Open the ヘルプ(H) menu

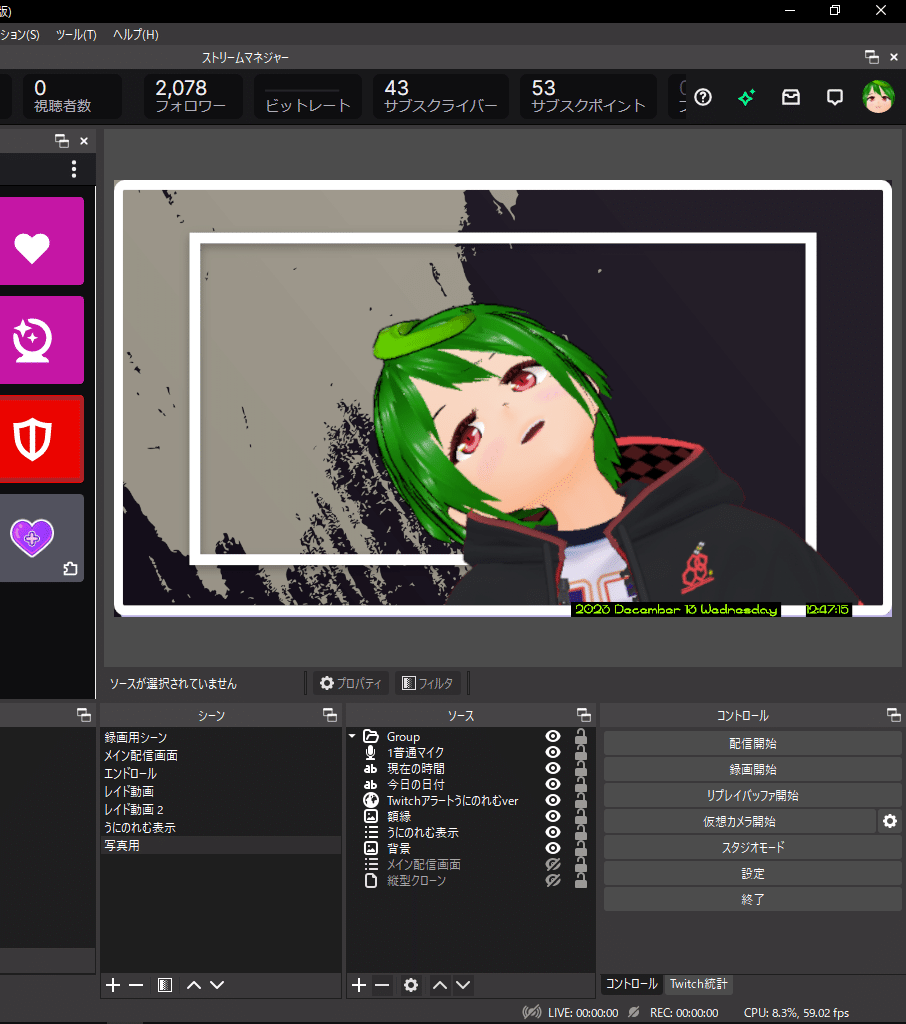pyautogui.click(x=136, y=35)
